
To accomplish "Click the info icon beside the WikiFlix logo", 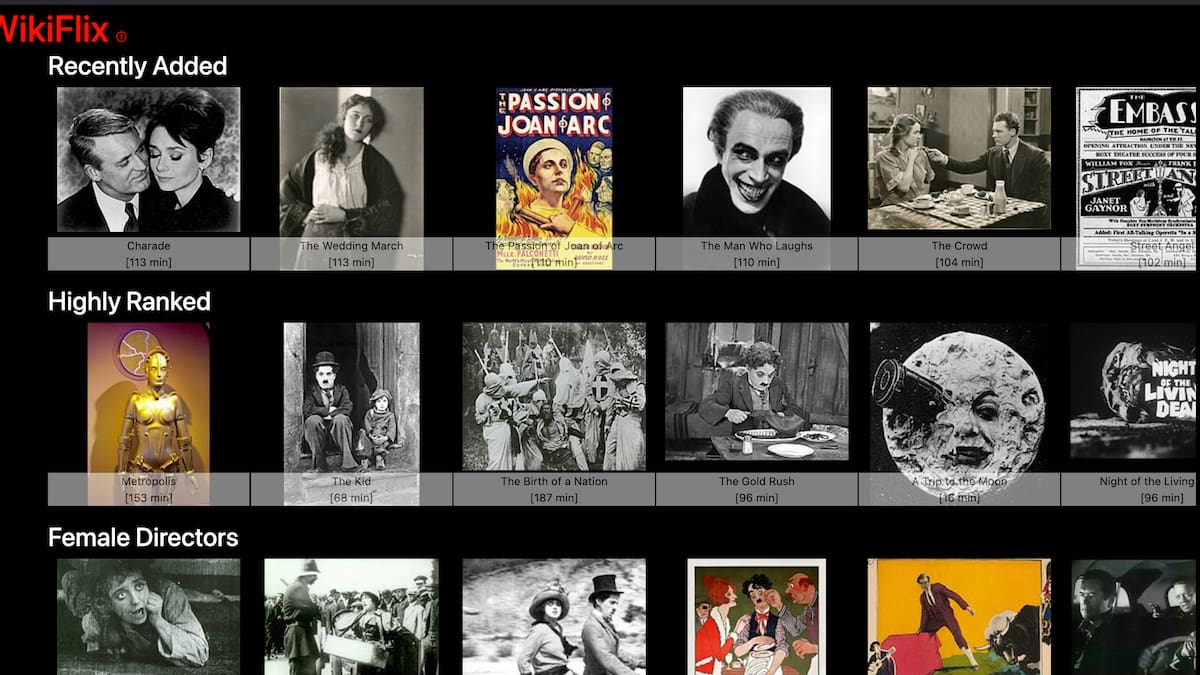I will pyautogui.click(x=121, y=37).
